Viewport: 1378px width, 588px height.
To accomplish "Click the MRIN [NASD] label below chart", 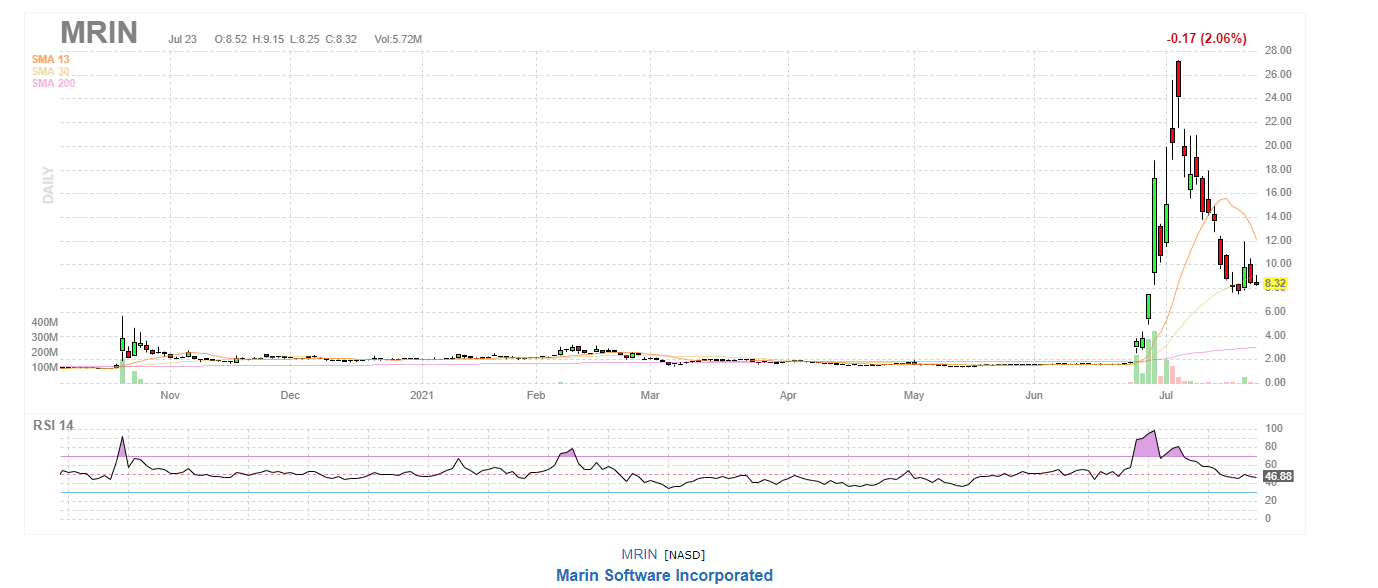I will pyautogui.click(x=663, y=554).
